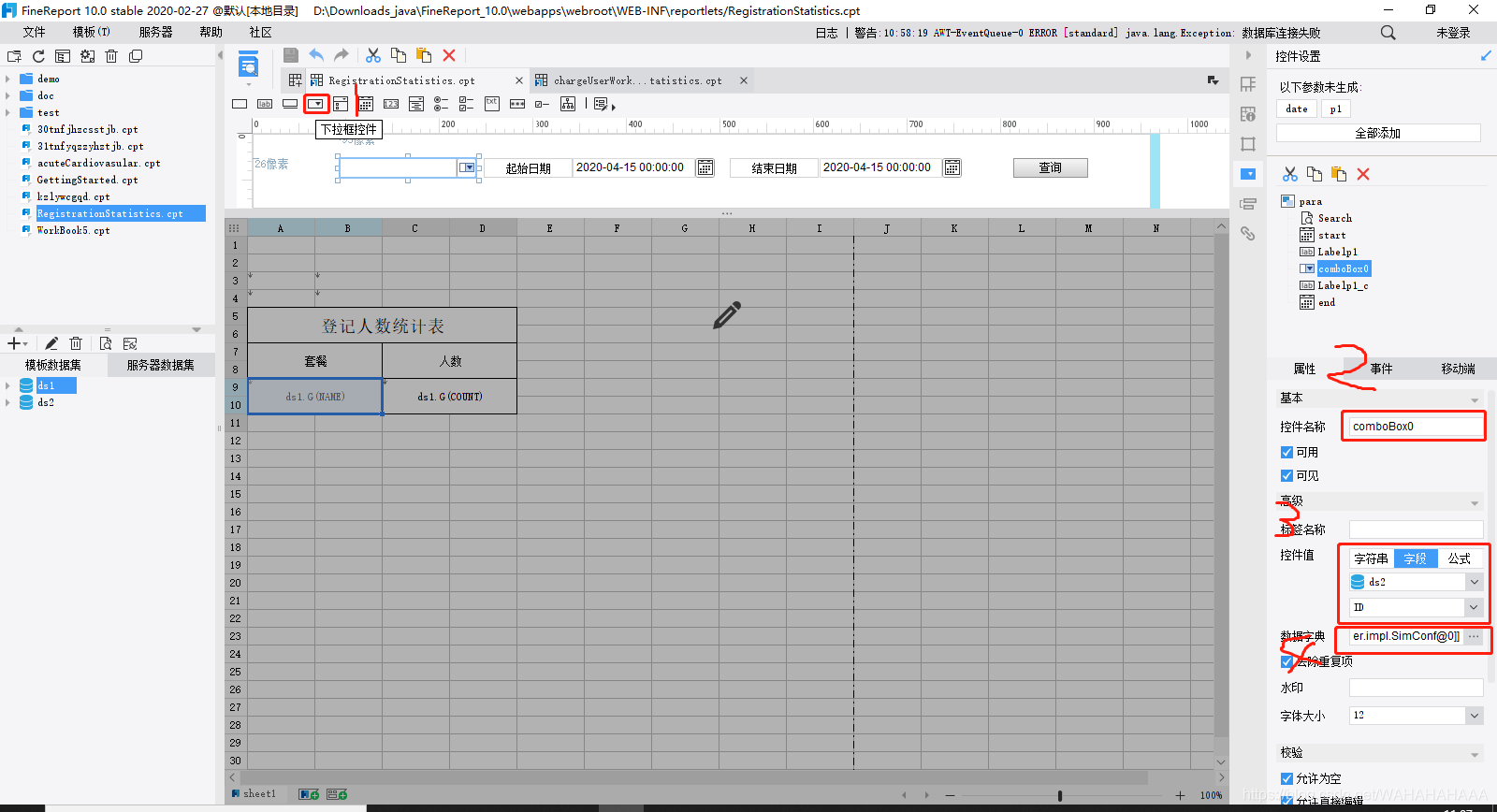Click the Cut icon in widget settings panel

[1290, 174]
